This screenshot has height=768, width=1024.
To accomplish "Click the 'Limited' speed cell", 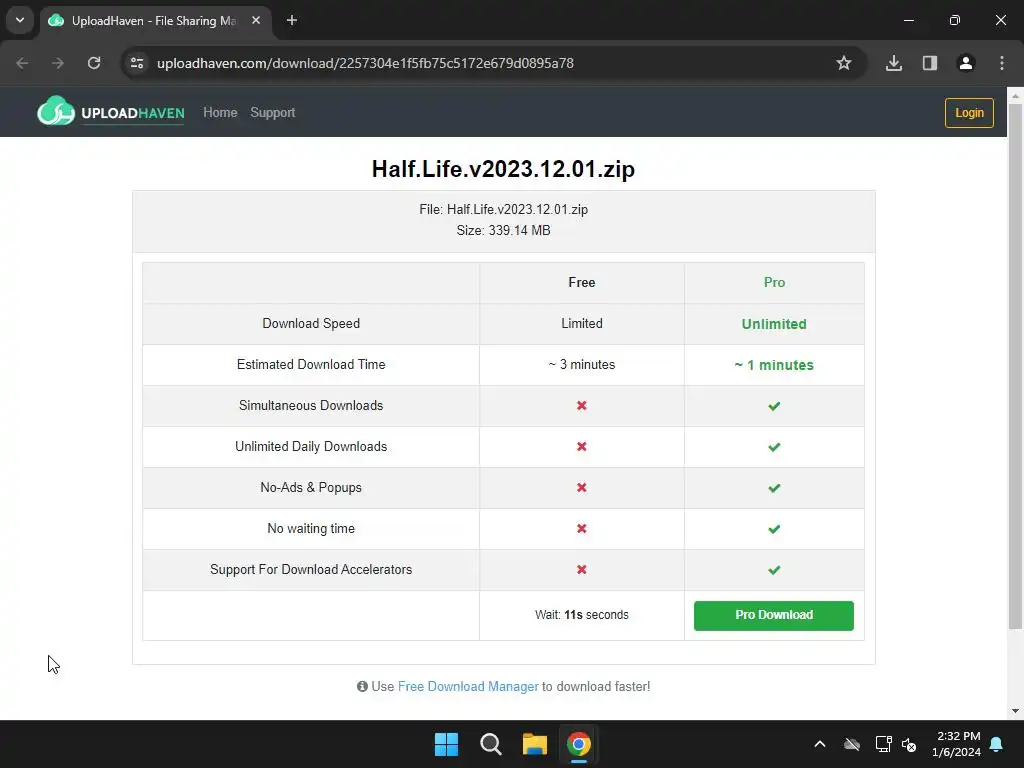I will click(581, 323).
